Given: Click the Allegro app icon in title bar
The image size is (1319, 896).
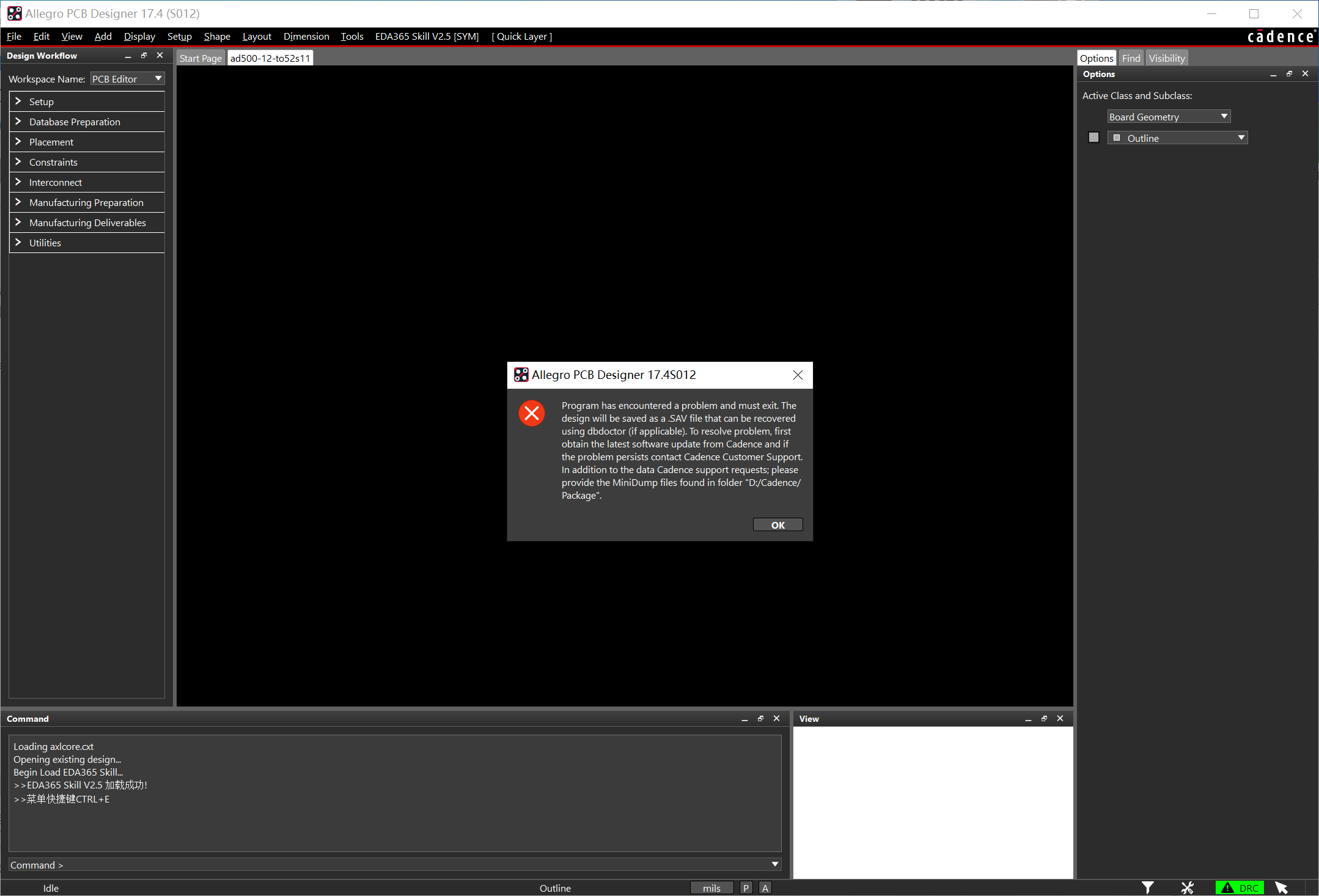Looking at the screenshot, I should tap(14, 13).
